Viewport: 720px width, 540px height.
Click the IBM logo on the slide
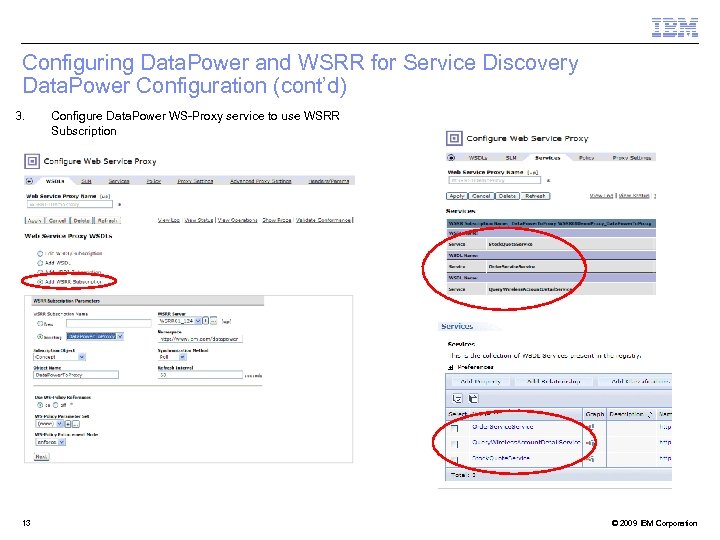pyautogui.click(x=675, y=27)
